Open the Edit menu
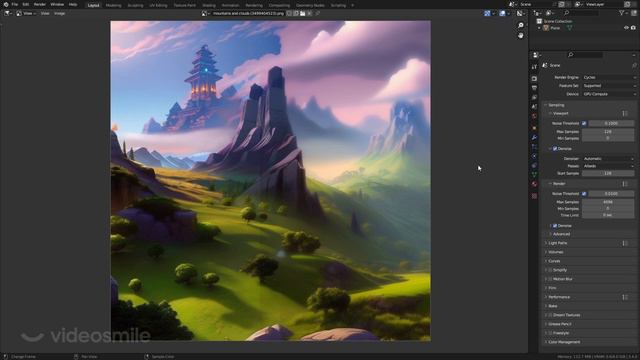640x360 pixels. 26,4
